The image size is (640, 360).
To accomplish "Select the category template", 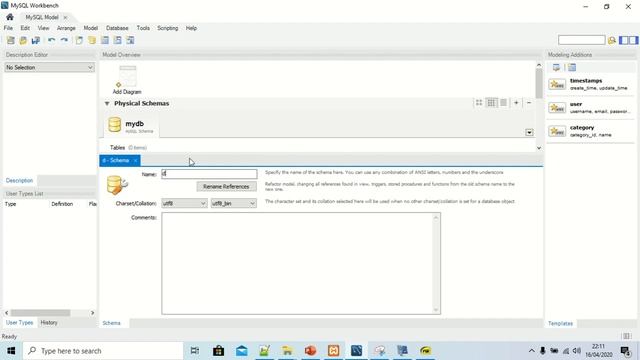I will coord(590,131).
